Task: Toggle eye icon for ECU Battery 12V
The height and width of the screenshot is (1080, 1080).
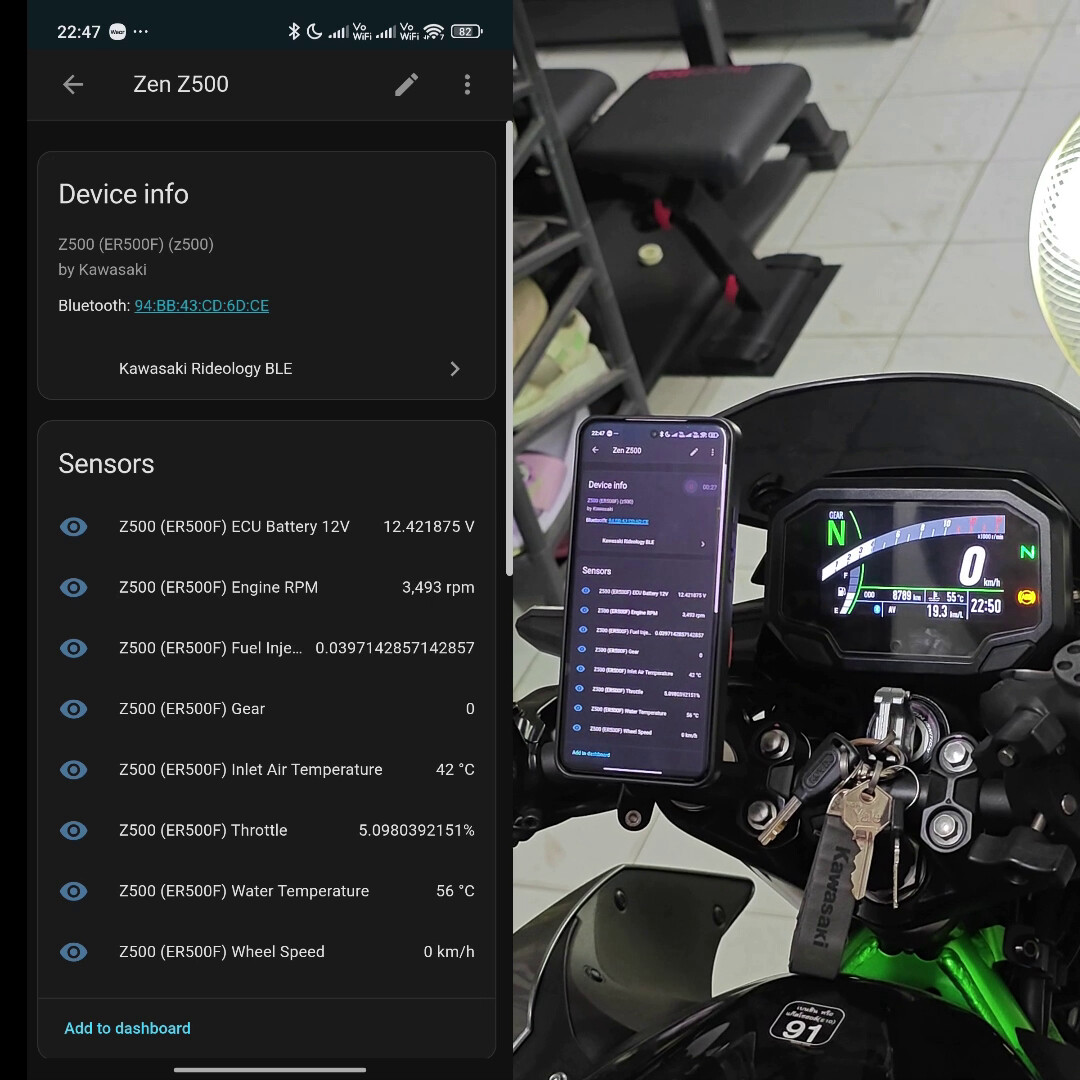Action: click(74, 527)
